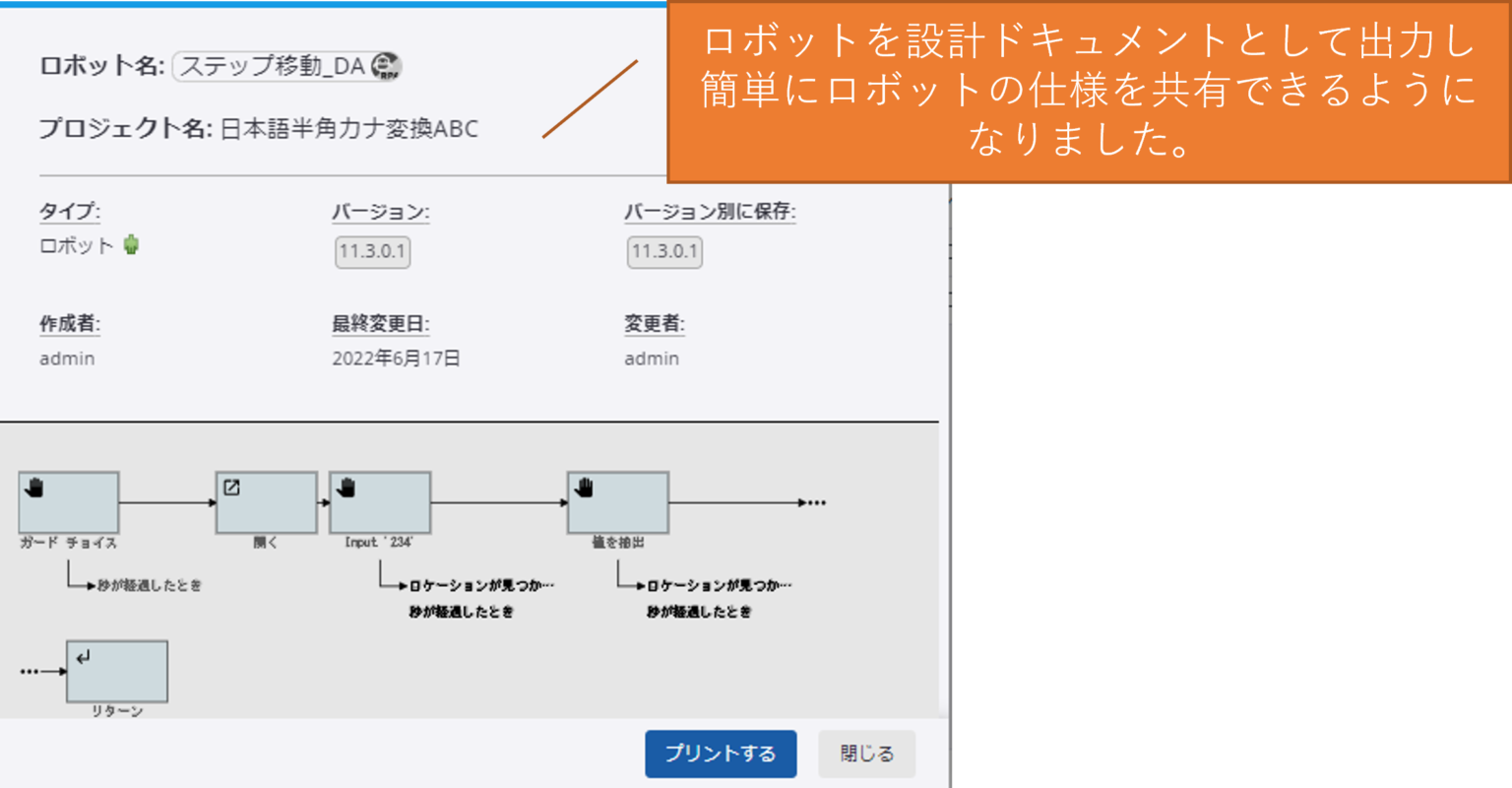Viewport: 1512px width, 788px height.
Task: Click the バージョン別に保存 field showing 11.3.0.1
Action: click(x=663, y=252)
